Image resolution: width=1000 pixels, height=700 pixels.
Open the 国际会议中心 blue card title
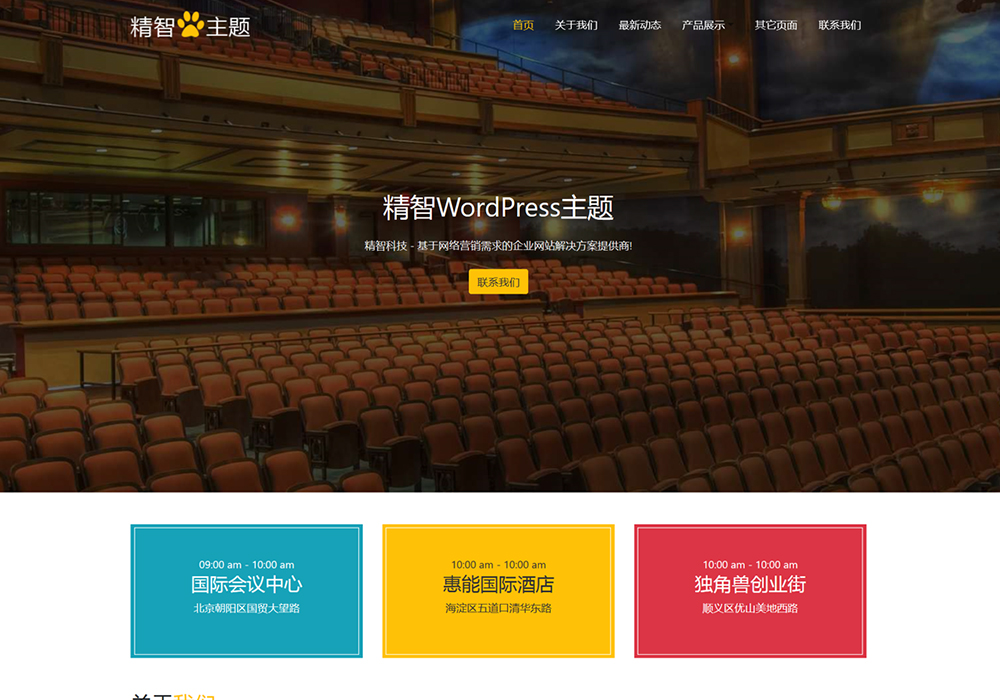coord(246,584)
